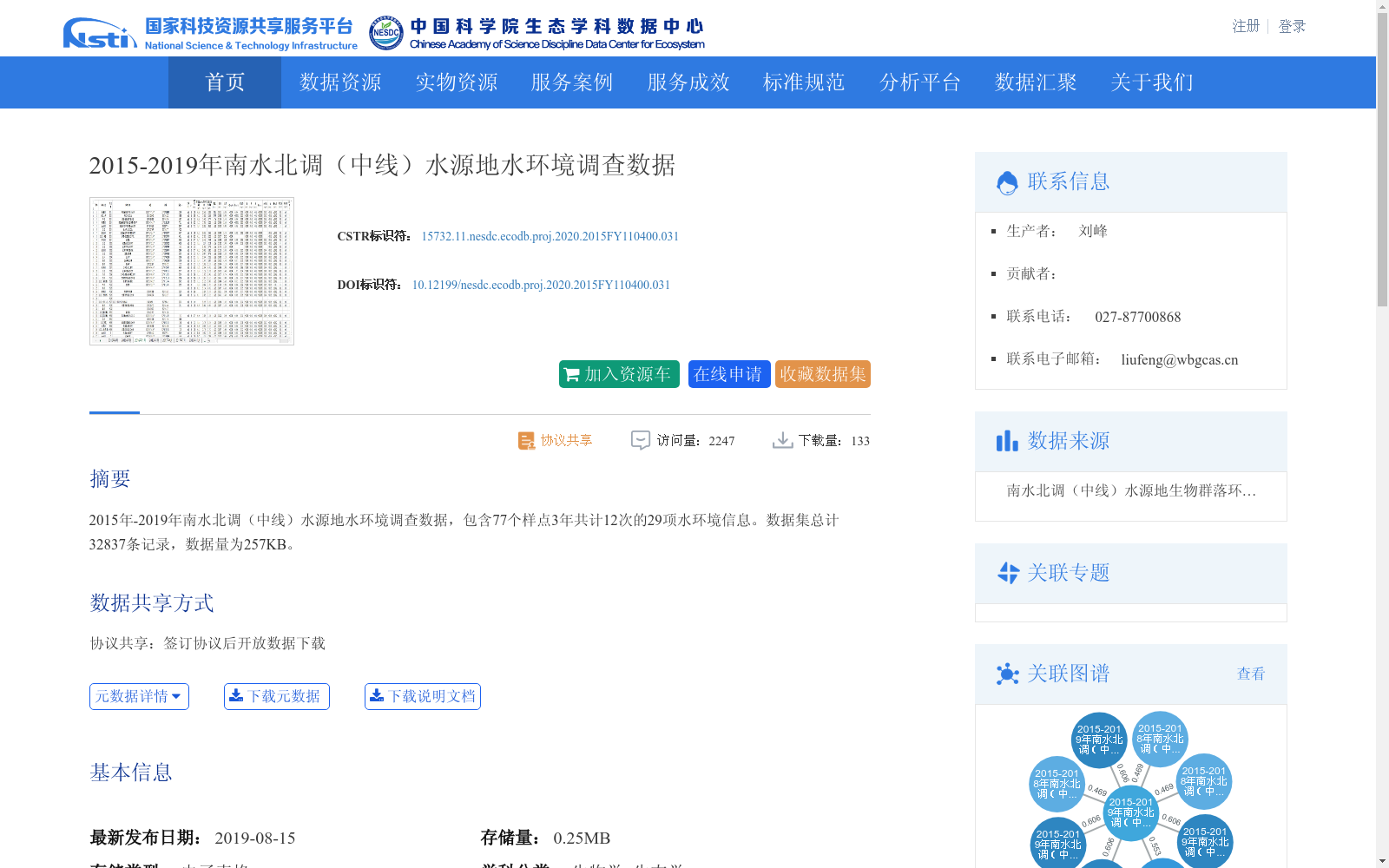Click the 下载说明文档 button
Image resolution: width=1389 pixels, height=868 pixels.
[423, 696]
